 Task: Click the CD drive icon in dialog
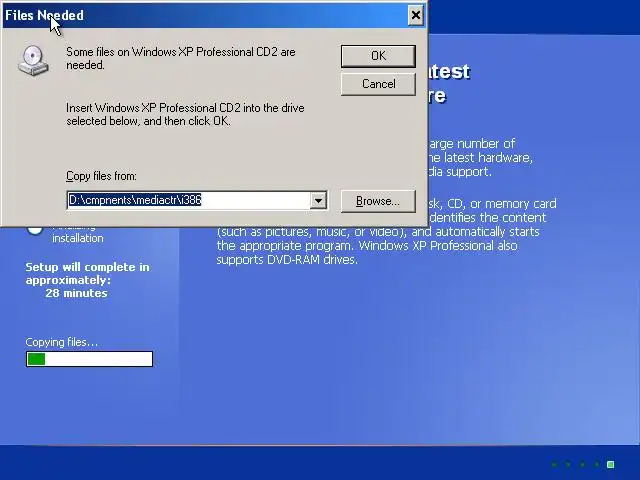pos(33,60)
